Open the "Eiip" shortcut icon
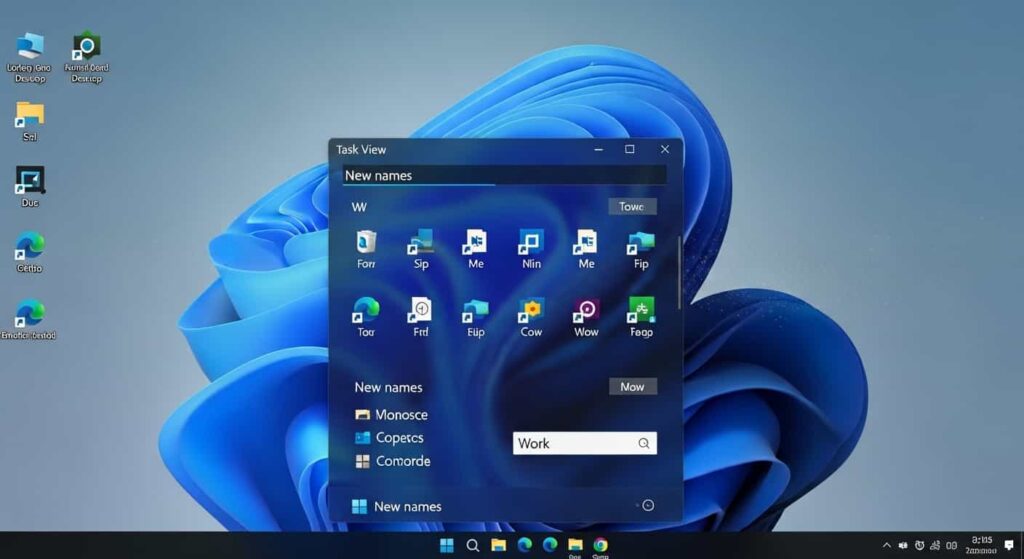This screenshot has height=559, width=1024. 475,312
